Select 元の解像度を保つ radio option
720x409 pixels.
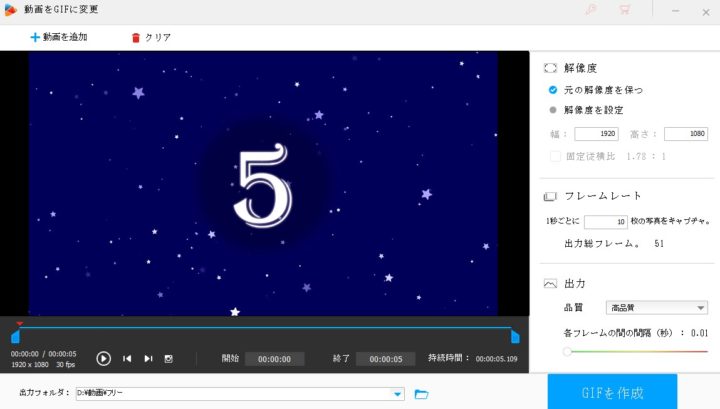click(552, 90)
